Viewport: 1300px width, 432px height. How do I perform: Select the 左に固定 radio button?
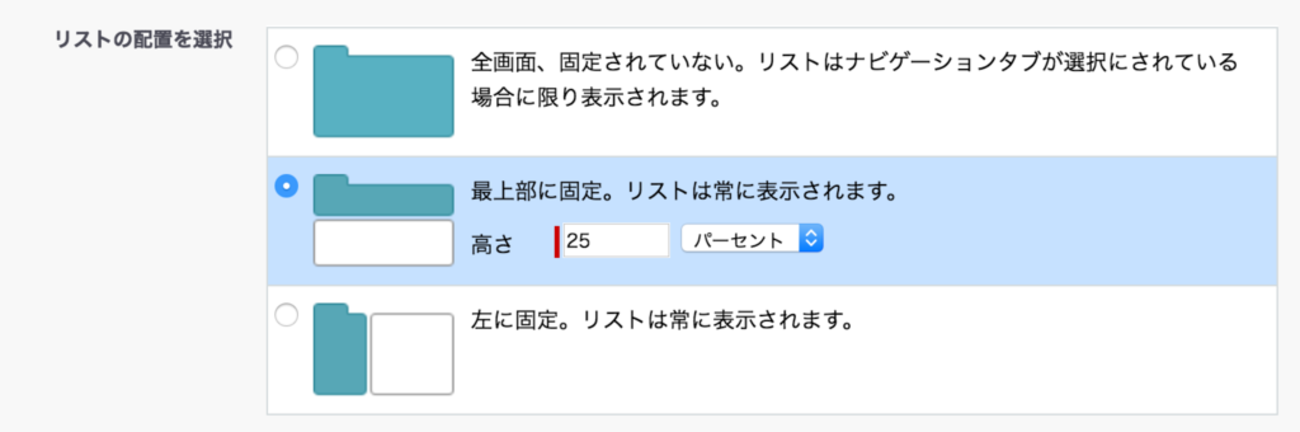click(x=286, y=316)
